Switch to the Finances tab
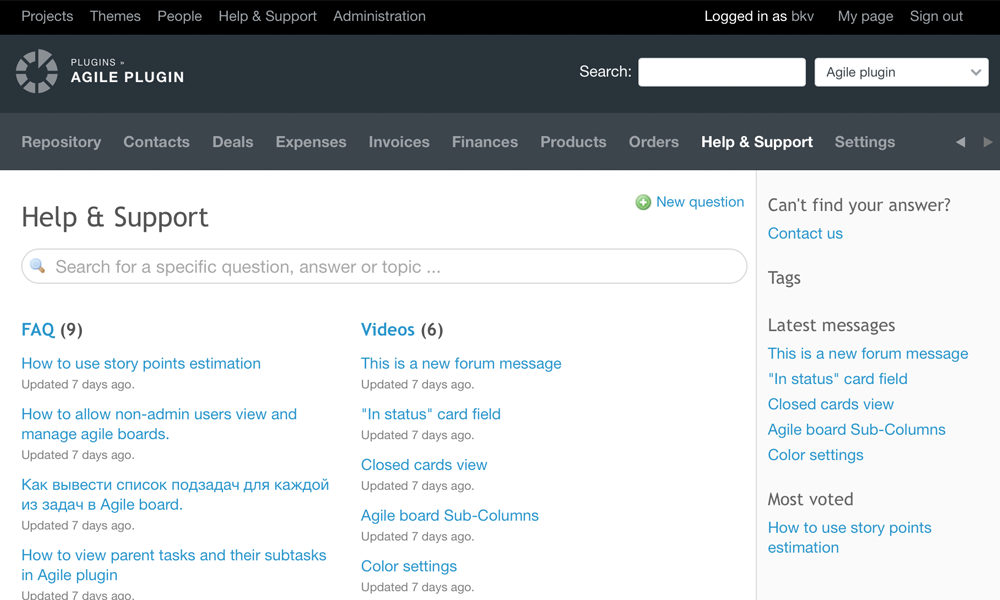Viewport: 1000px width, 600px height. pos(485,142)
